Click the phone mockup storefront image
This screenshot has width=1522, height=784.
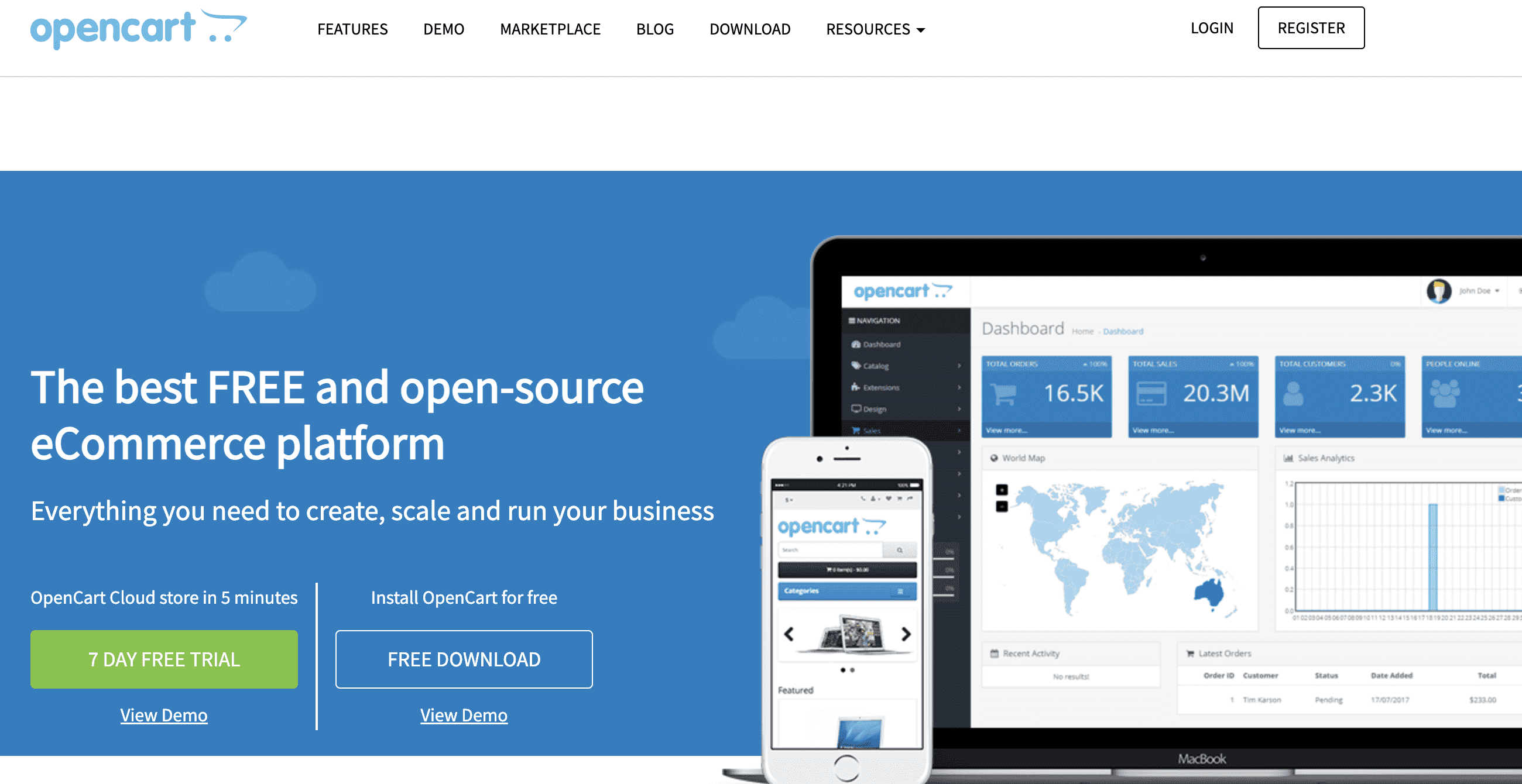[846, 614]
